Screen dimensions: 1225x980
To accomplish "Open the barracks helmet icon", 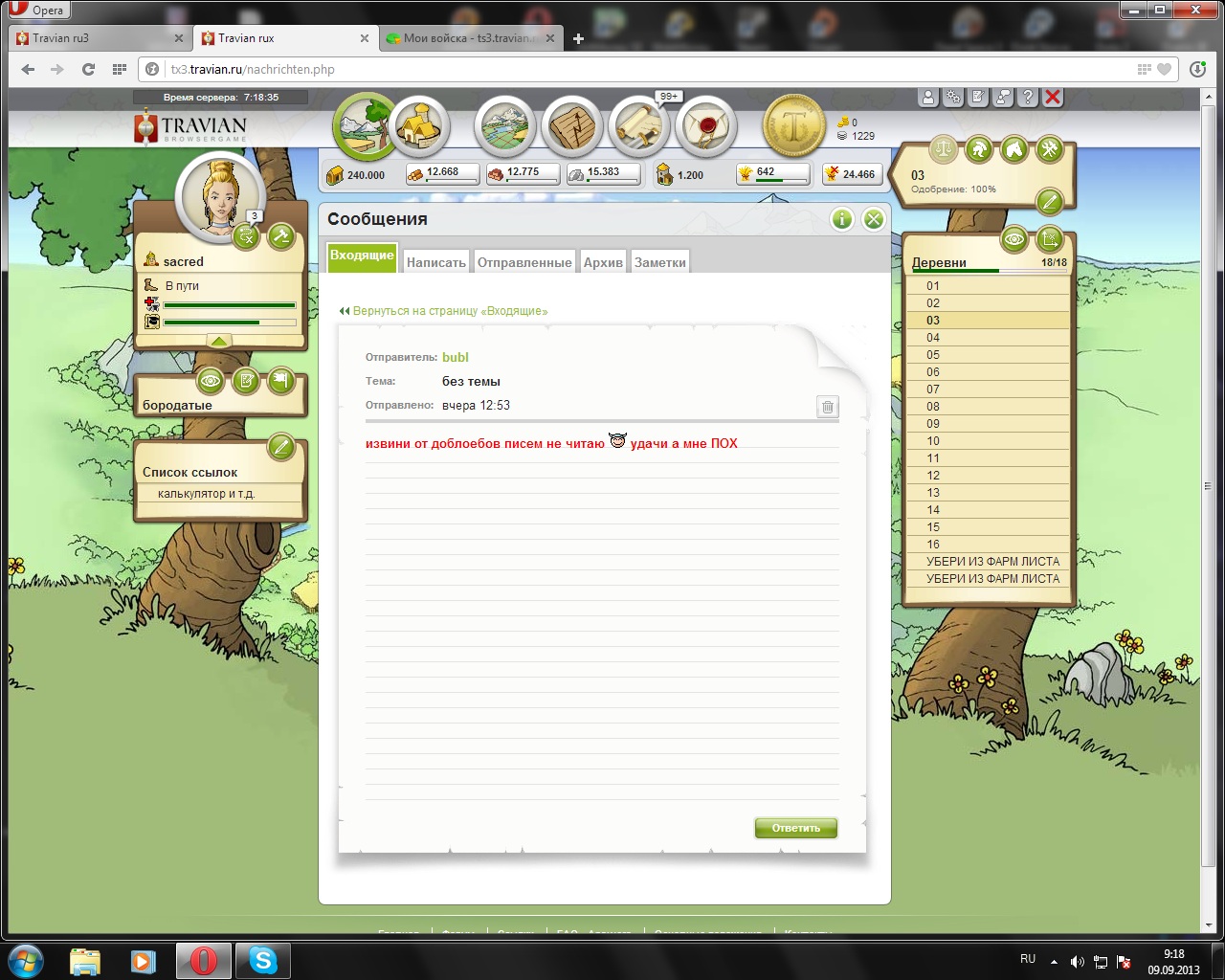I will (979, 149).
